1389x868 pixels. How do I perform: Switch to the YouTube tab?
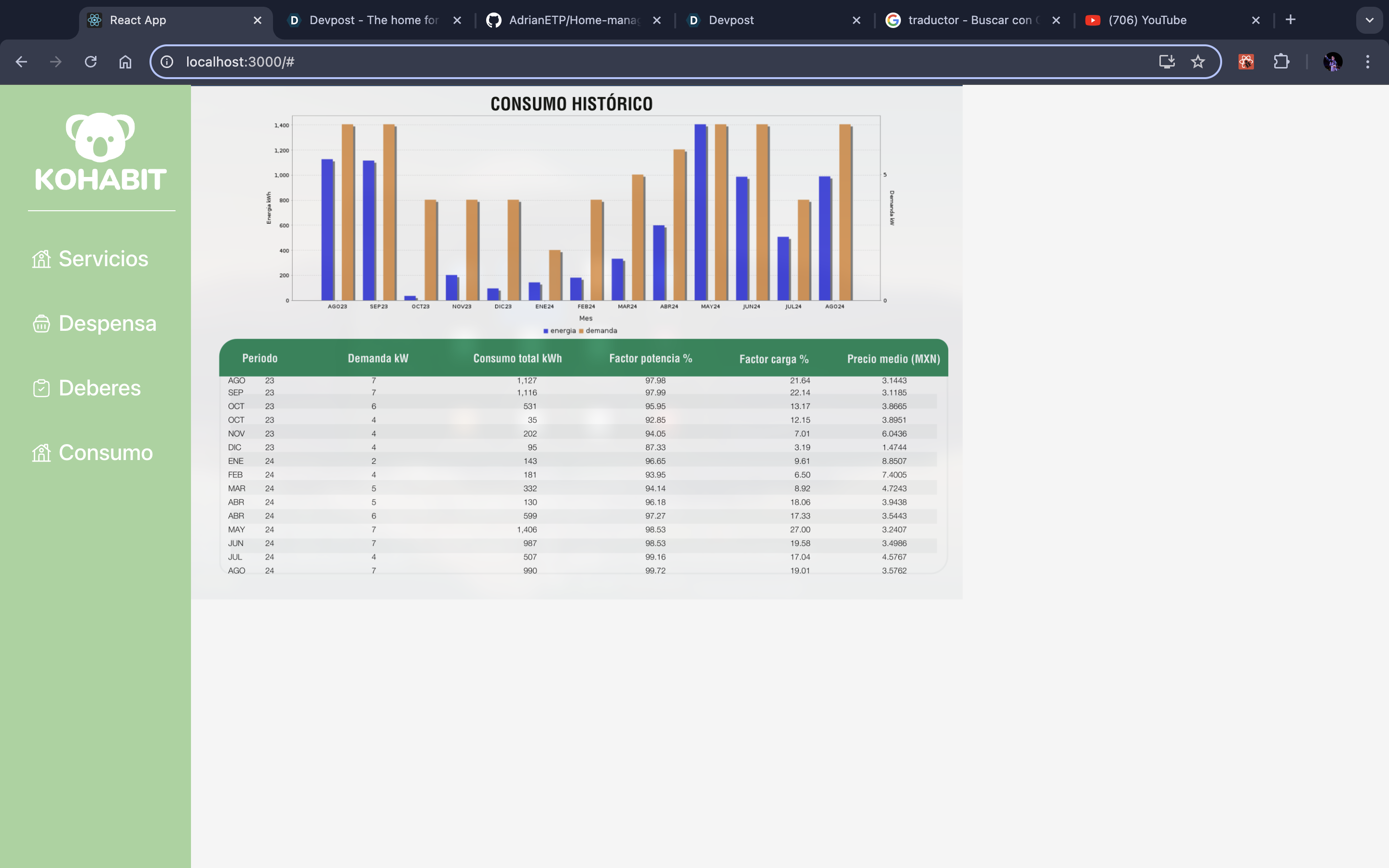click(x=1147, y=20)
